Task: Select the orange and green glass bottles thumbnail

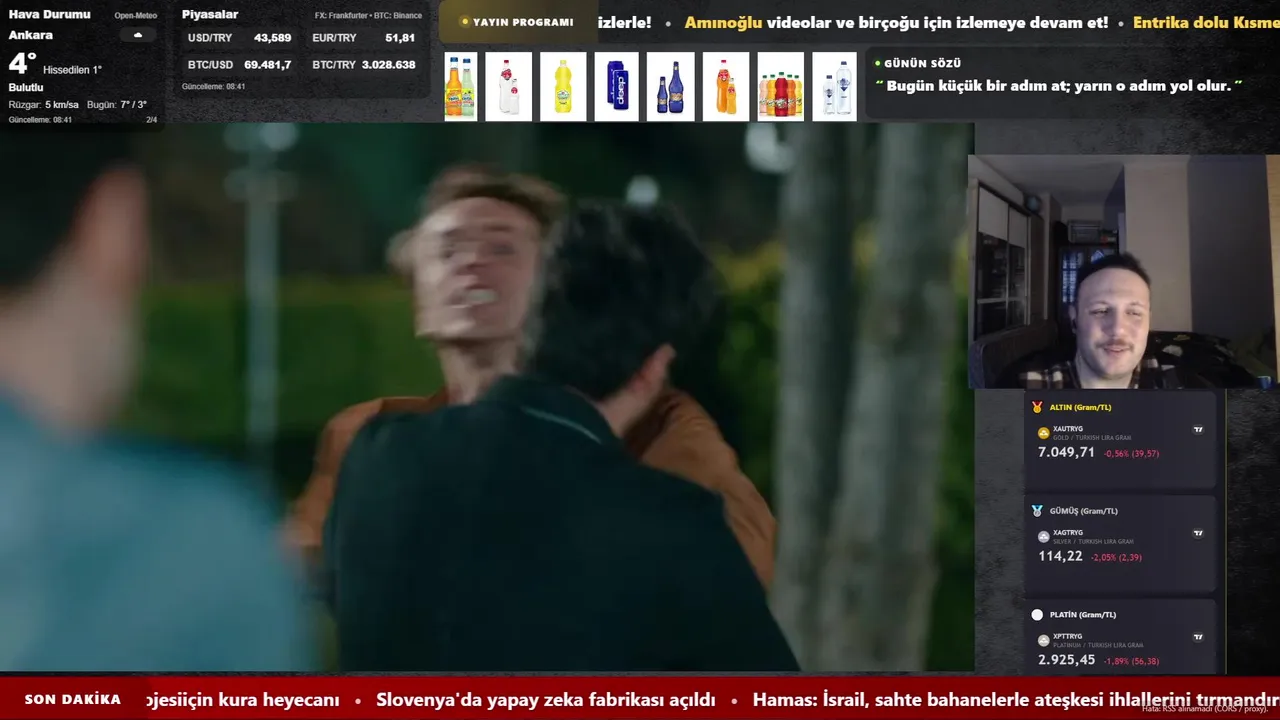Action: point(461,87)
